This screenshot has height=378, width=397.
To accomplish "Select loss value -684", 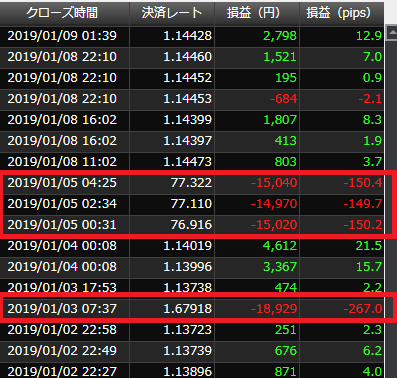I will pyautogui.click(x=283, y=98).
